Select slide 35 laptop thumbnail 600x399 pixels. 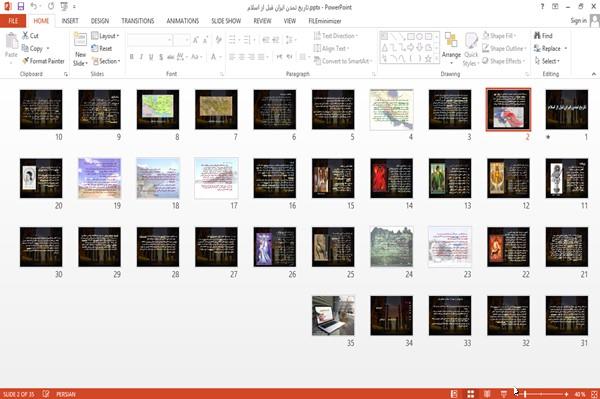pos(333,316)
